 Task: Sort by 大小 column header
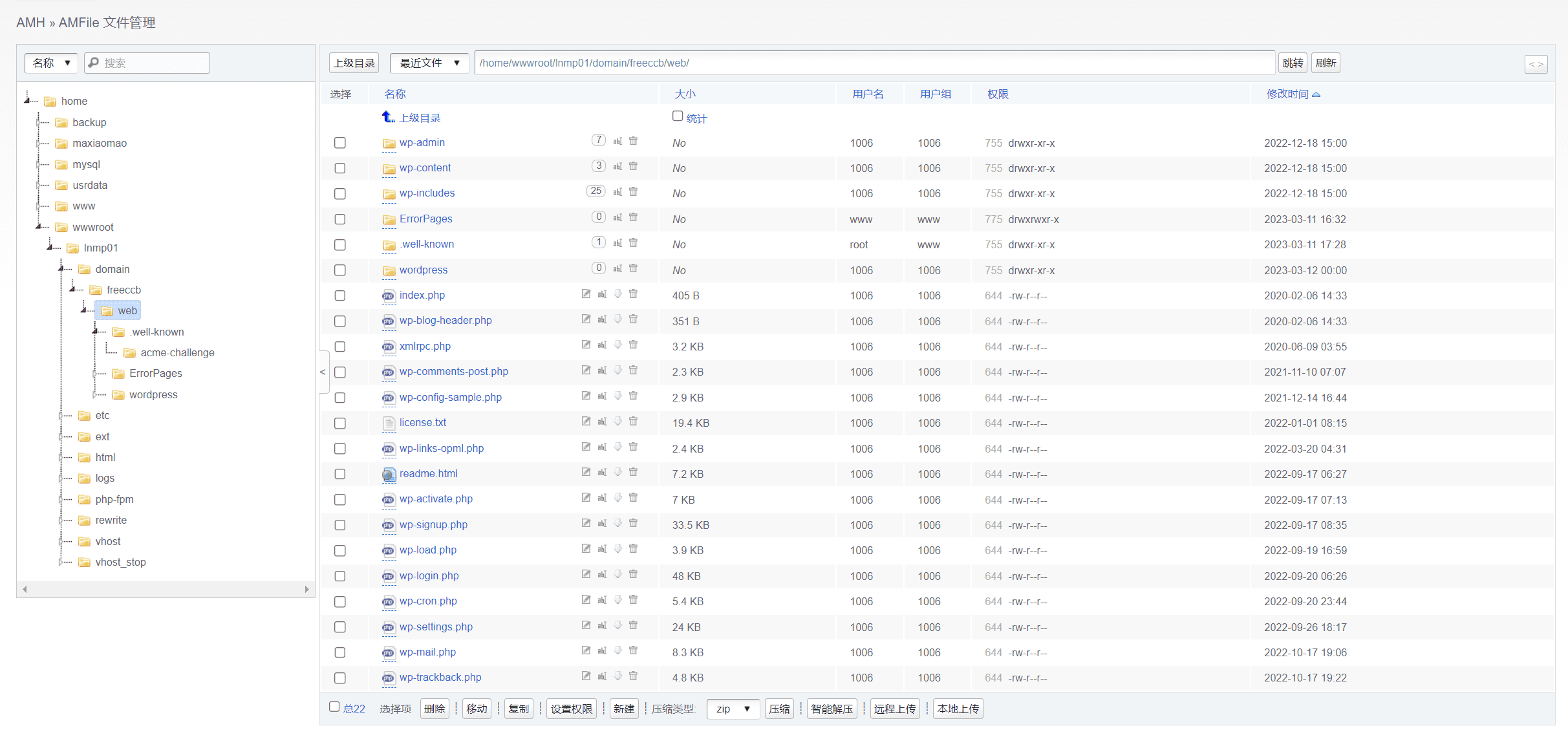685,94
